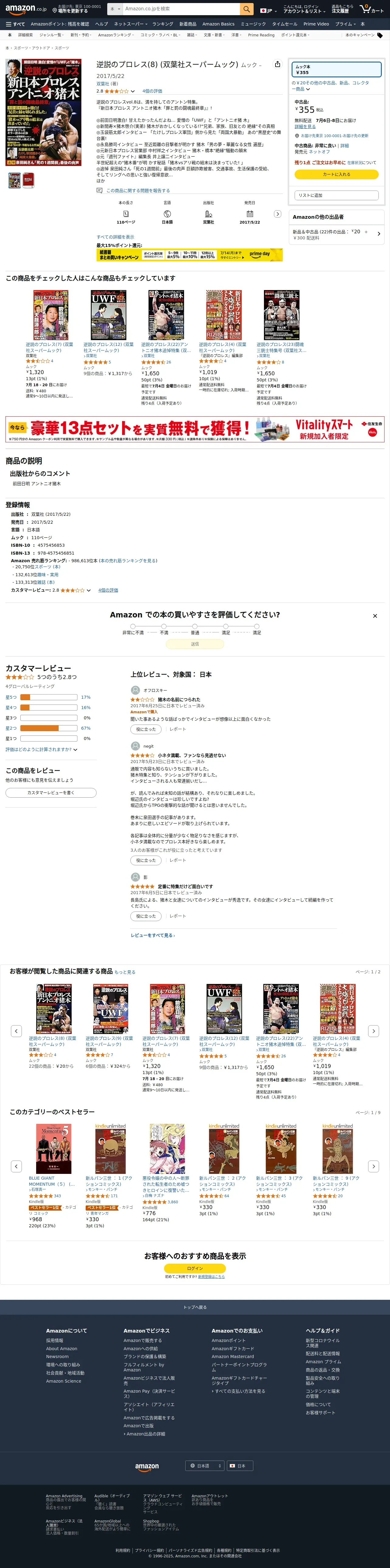Expand the customer review stars chevron in 登録情報
Image resolution: width=390 pixels, height=1568 pixels.
coord(88,590)
